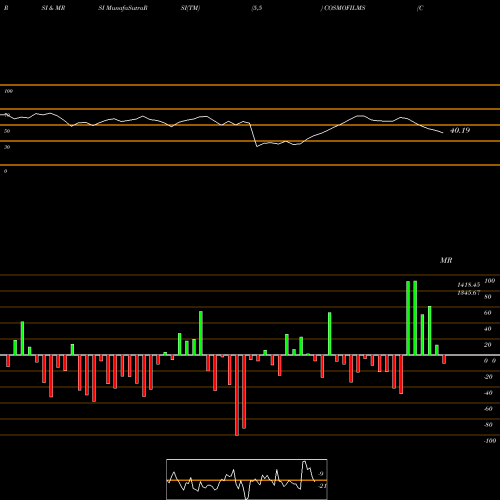Click the 1845.67 value label
This screenshot has width=500, height=500.
(469, 293)
